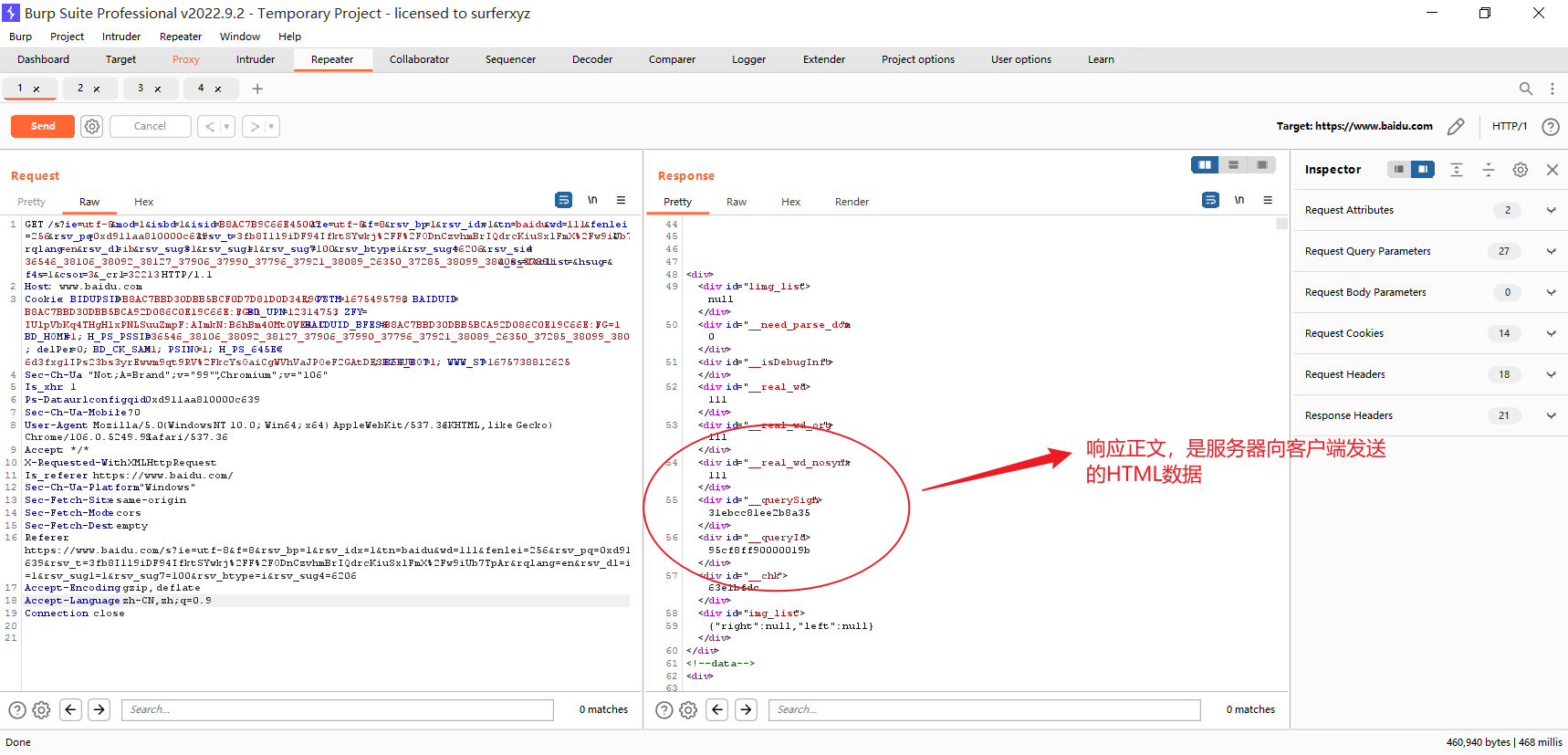This screenshot has width=1568, height=755.
Task: Go to previous request search match
Action: click(x=70, y=709)
